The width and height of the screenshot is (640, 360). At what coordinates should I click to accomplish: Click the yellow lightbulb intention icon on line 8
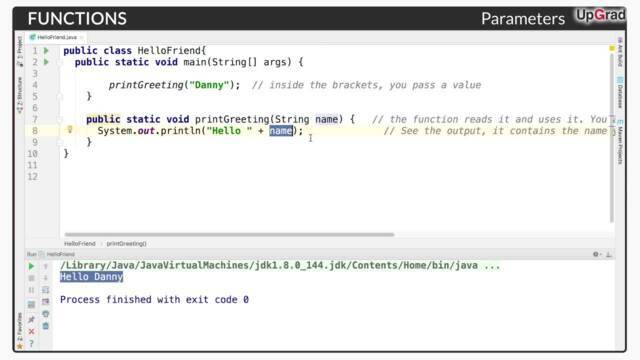tap(70, 130)
